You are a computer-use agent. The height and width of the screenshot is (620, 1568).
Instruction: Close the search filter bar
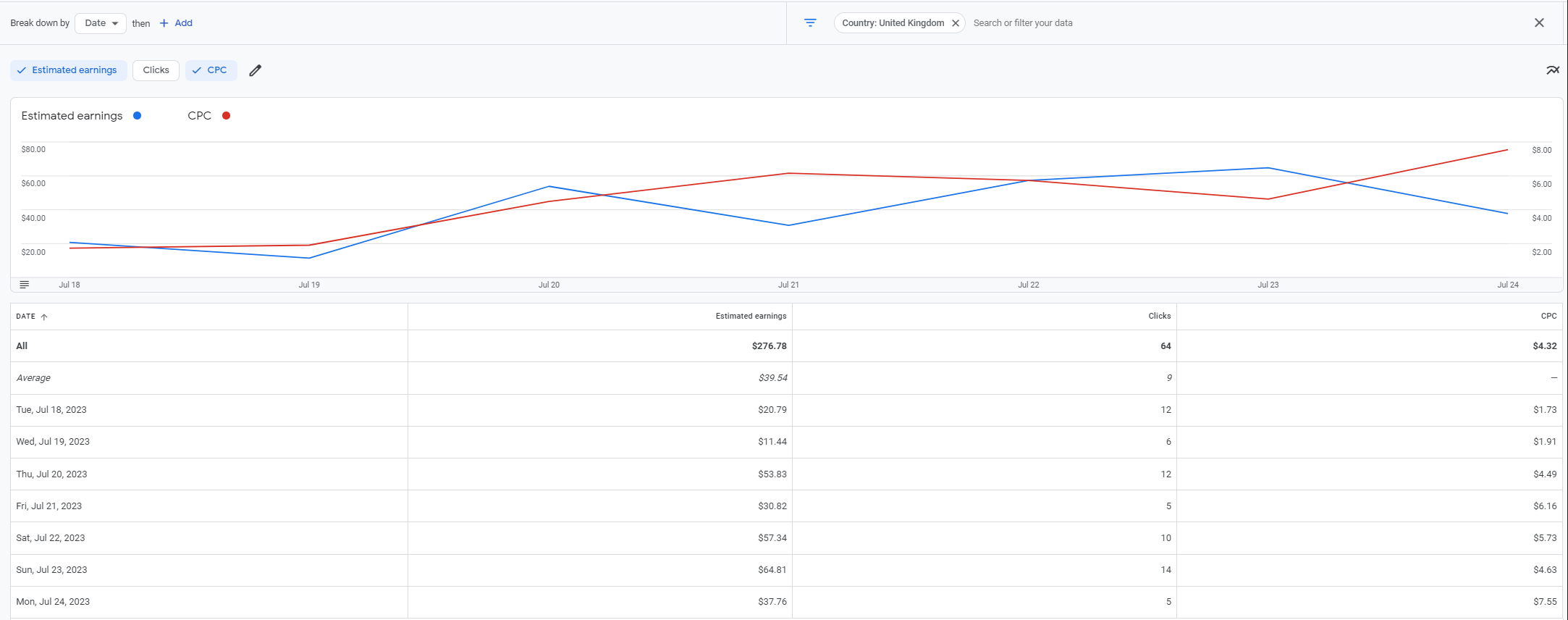pos(1539,23)
